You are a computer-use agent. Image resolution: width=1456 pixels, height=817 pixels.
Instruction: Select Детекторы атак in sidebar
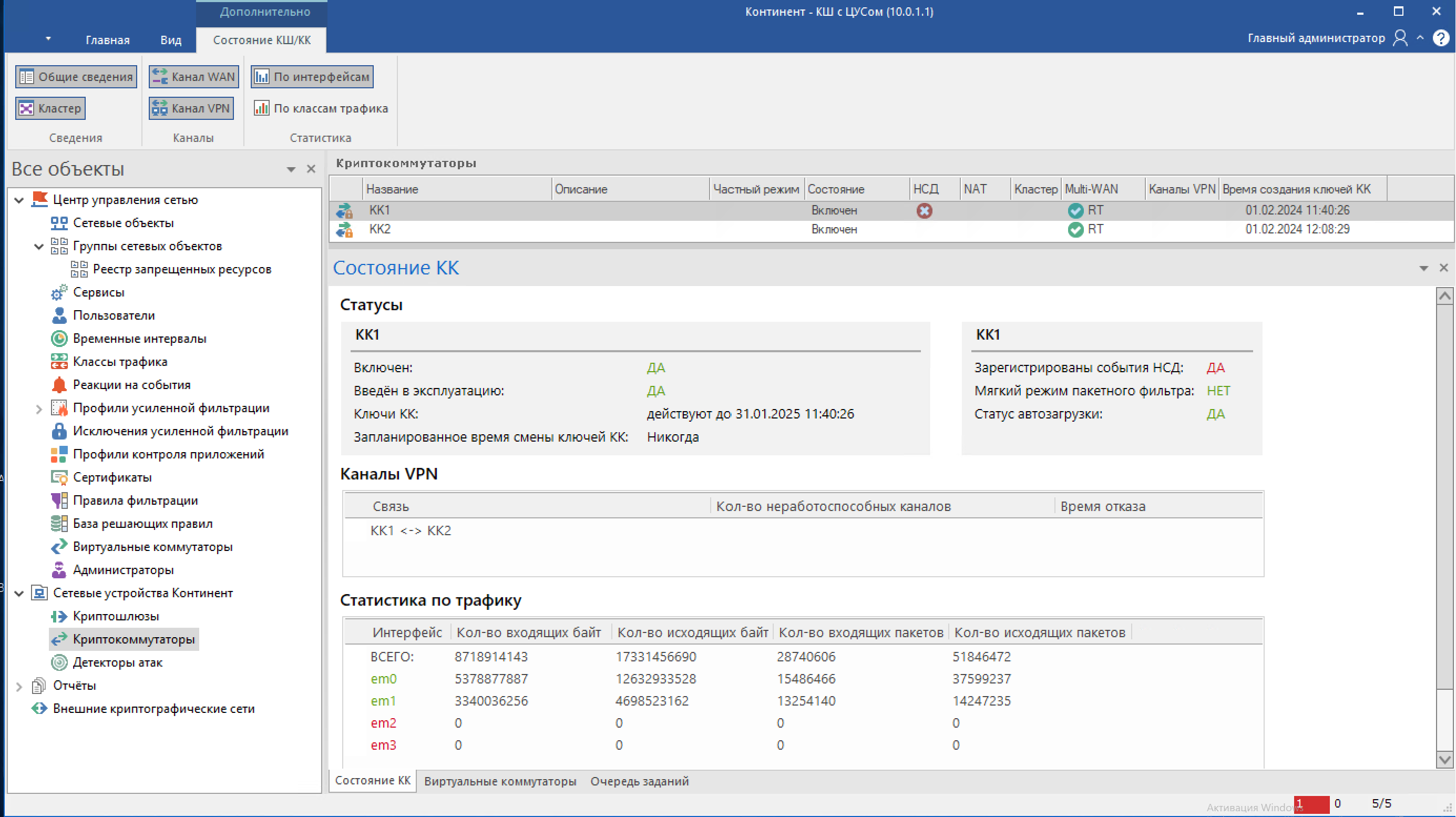[x=118, y=662]
